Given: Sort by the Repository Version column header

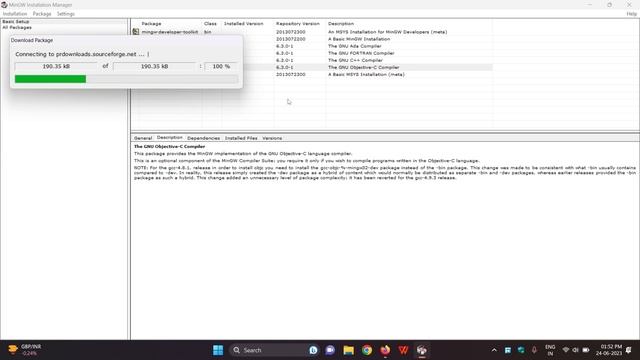Looking at the screenshot, I should pos(298,24).
